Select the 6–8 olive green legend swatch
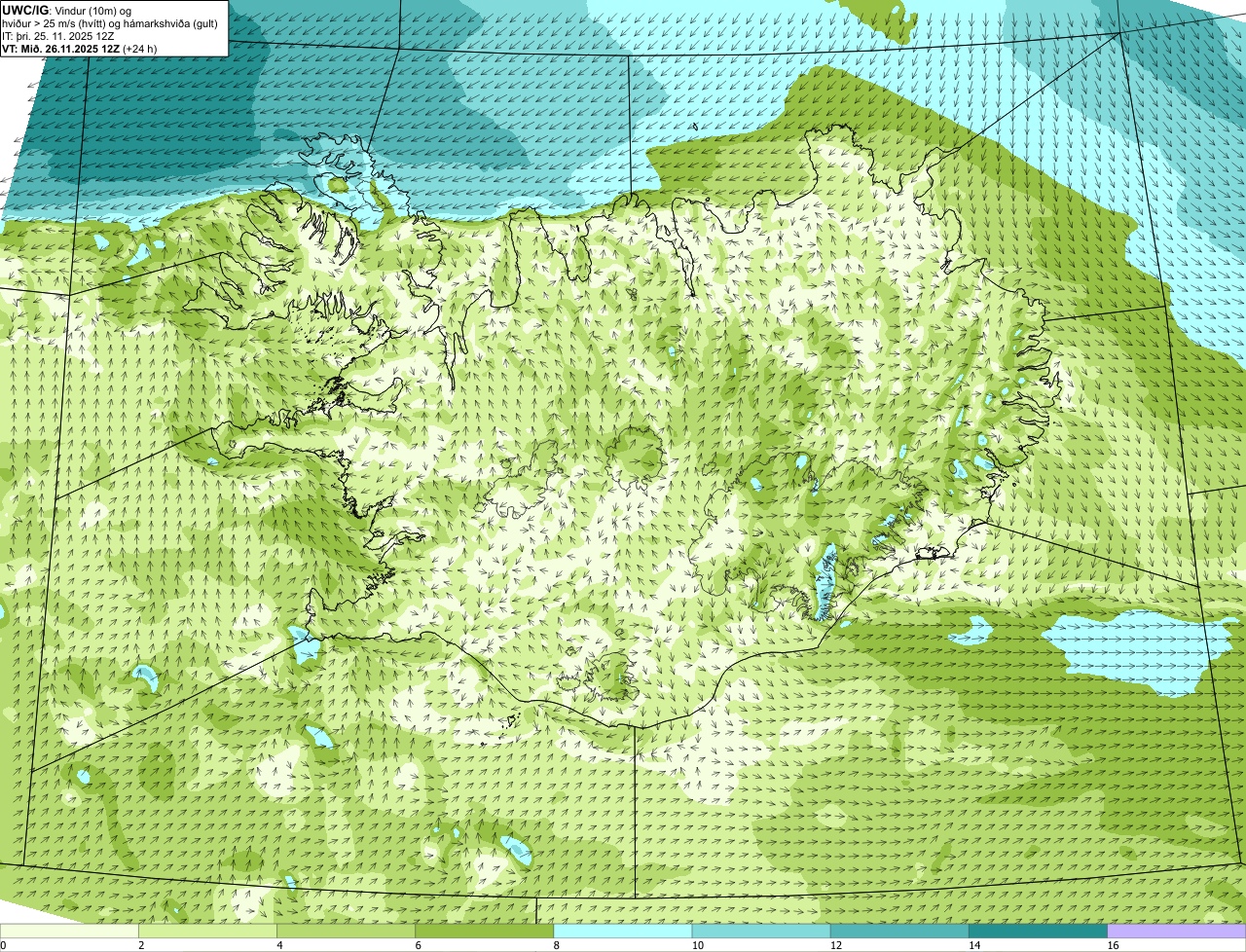Image resolution: width=1246 pixels, height=952 pixels. tap(485, 932)
